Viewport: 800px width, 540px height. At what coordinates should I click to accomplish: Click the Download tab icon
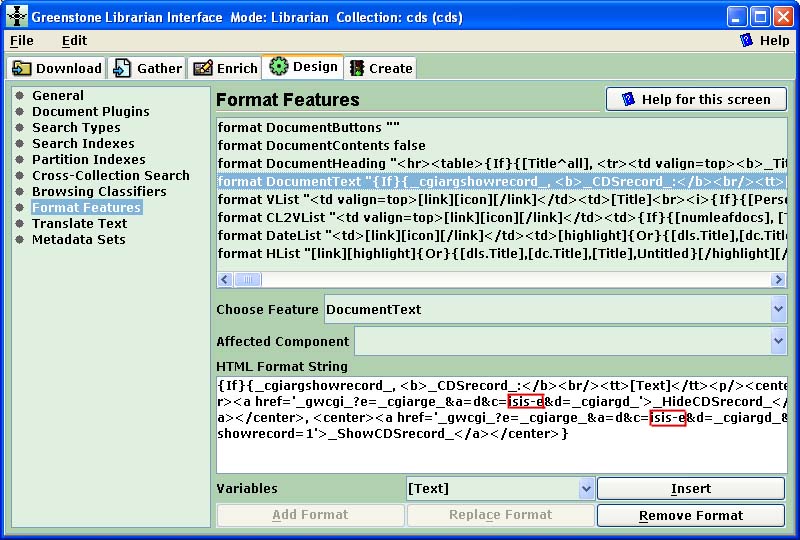click(22, 68)
